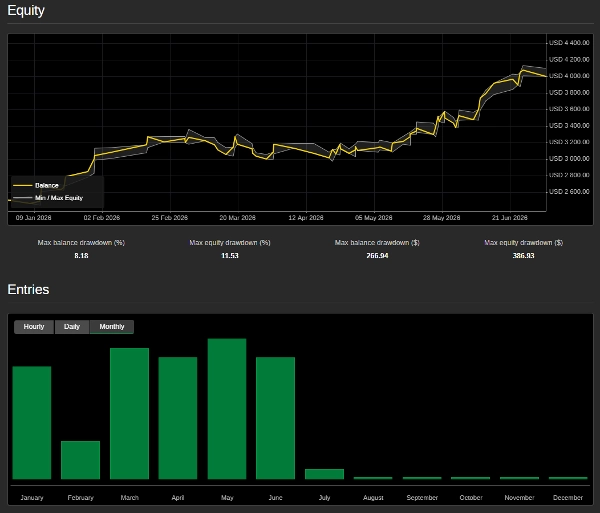Image resolution: width=600 pixels, height=513 pixels.
Task: Click the October month label
Action: 471,498
